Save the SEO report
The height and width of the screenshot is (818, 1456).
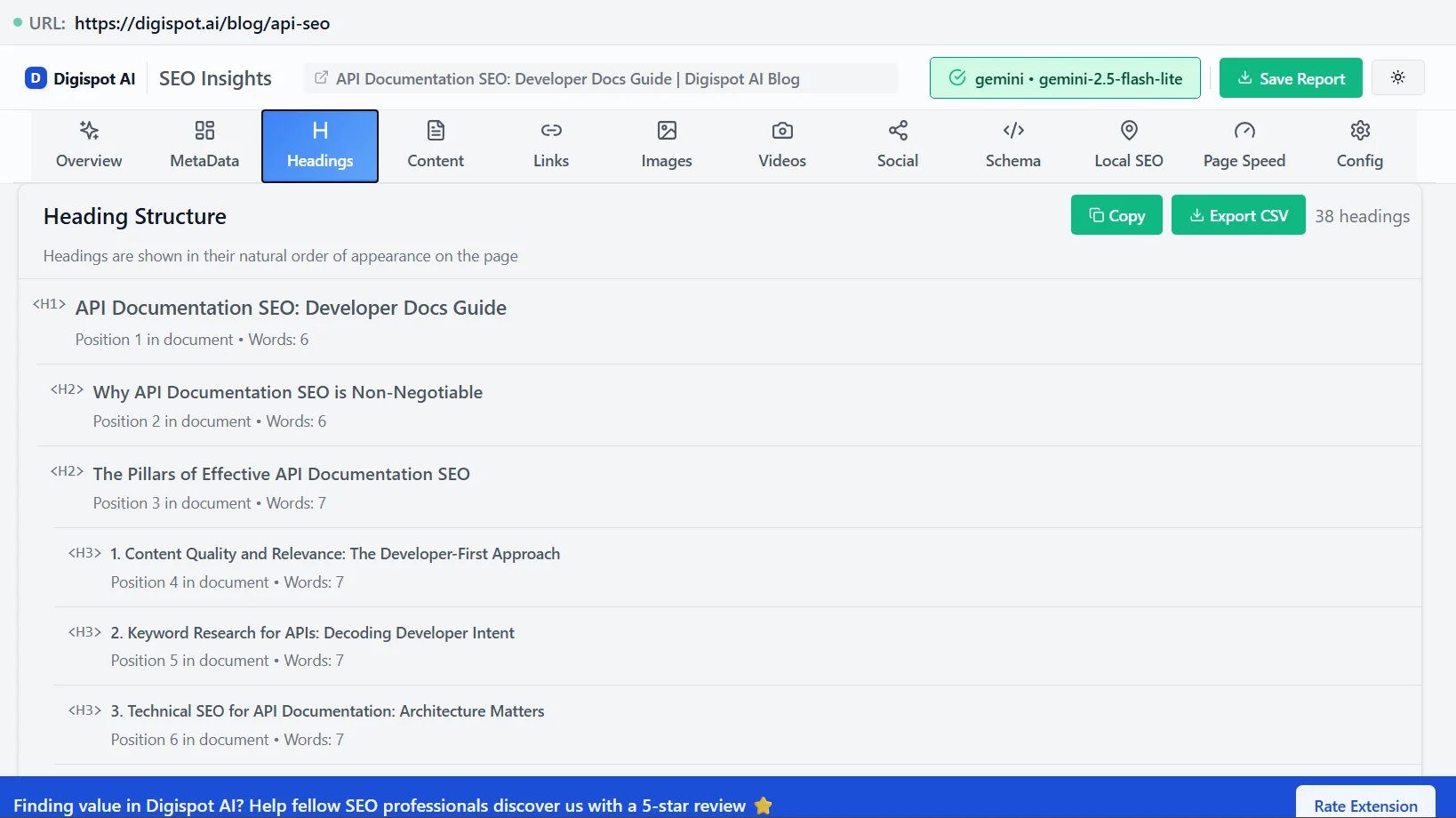[x=1290, y=77]
